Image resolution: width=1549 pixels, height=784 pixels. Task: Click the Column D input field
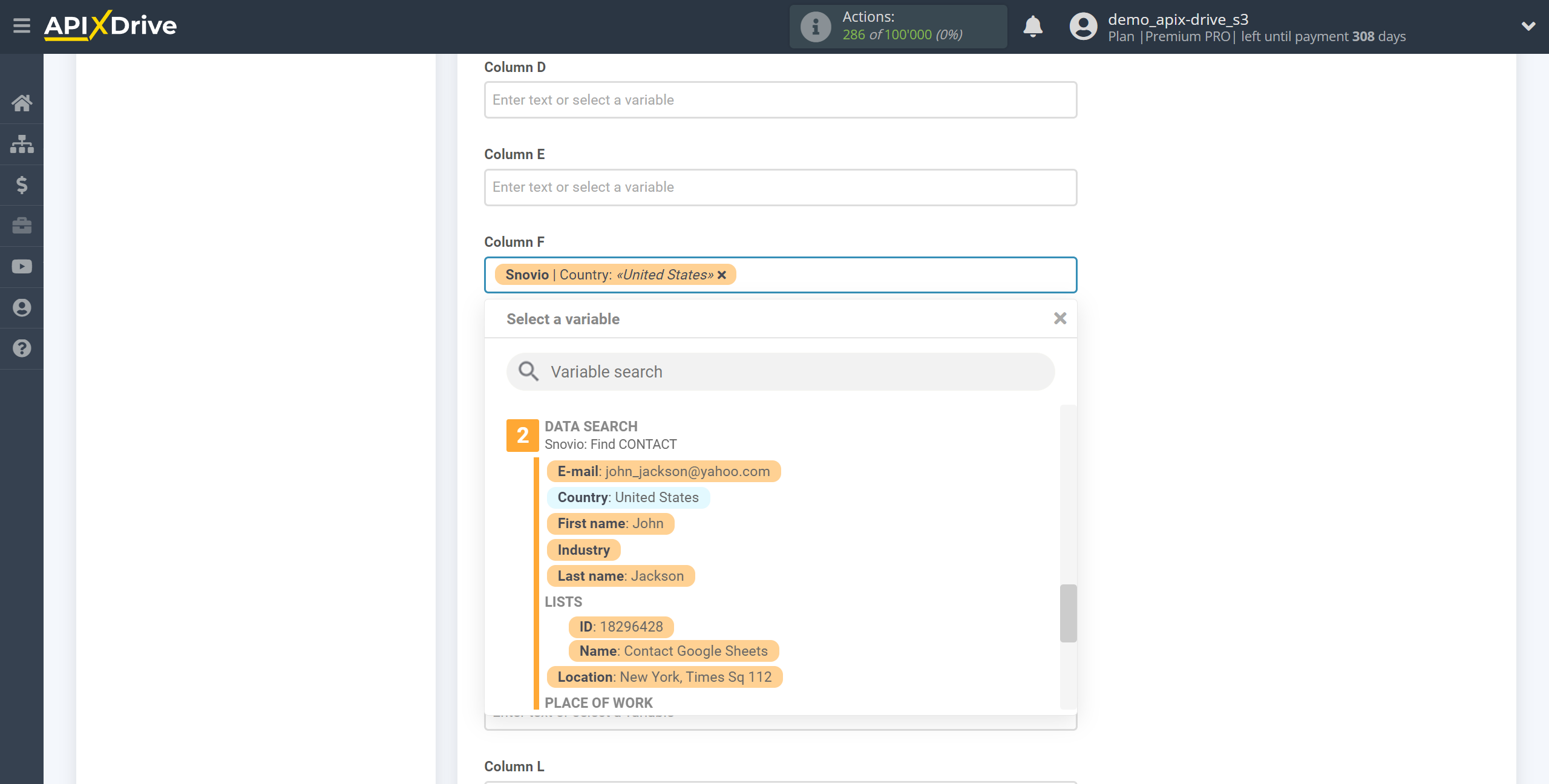[781, 100]
